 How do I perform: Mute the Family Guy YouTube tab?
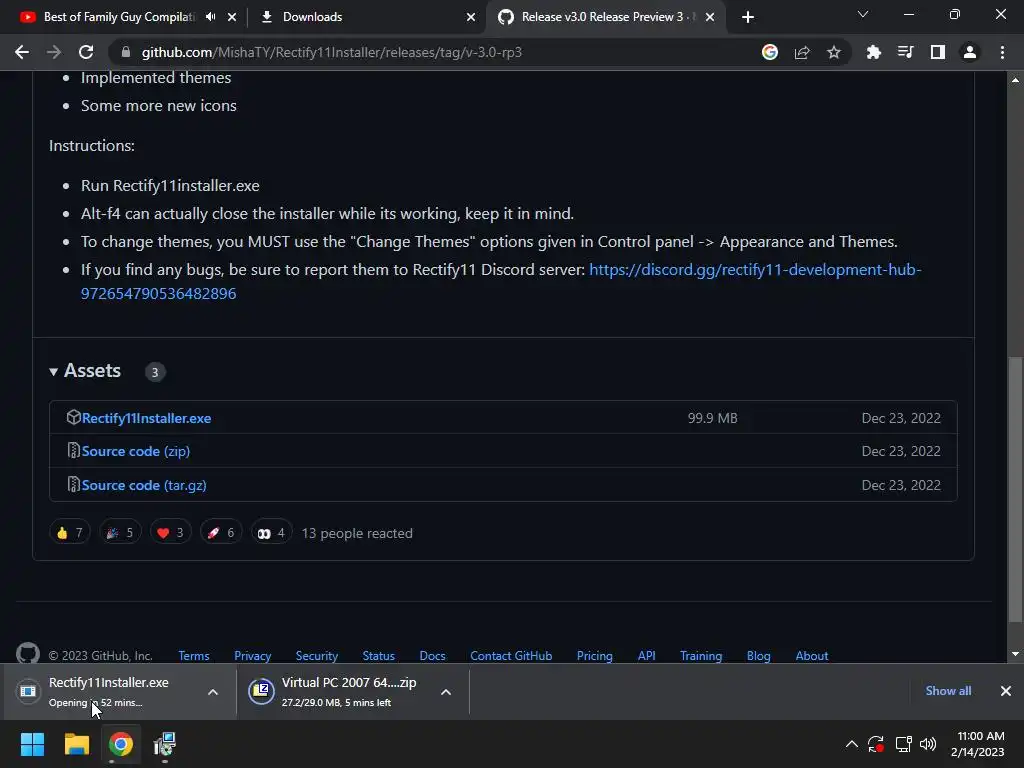210,17
